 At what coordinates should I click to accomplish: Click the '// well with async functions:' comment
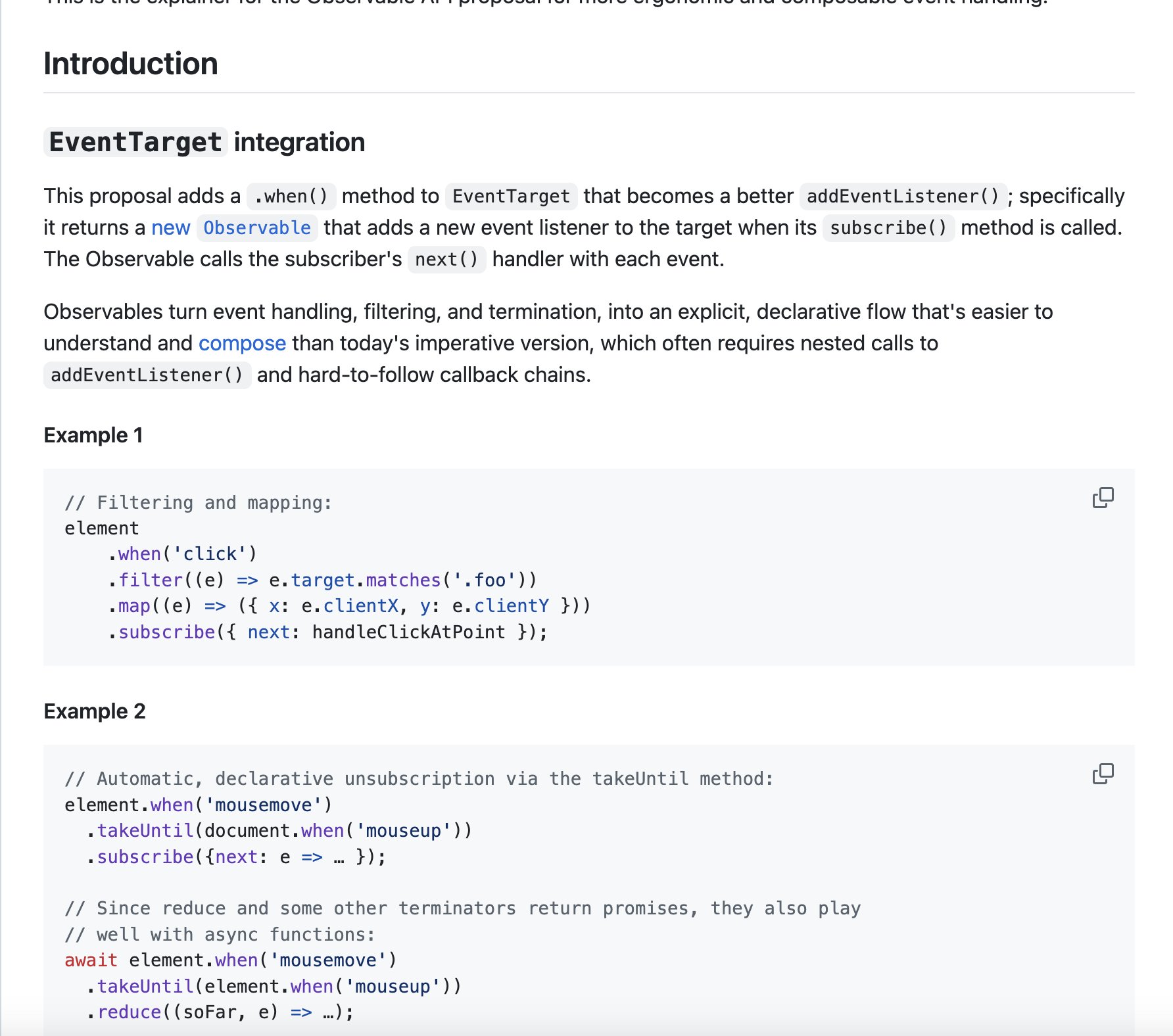220,935
